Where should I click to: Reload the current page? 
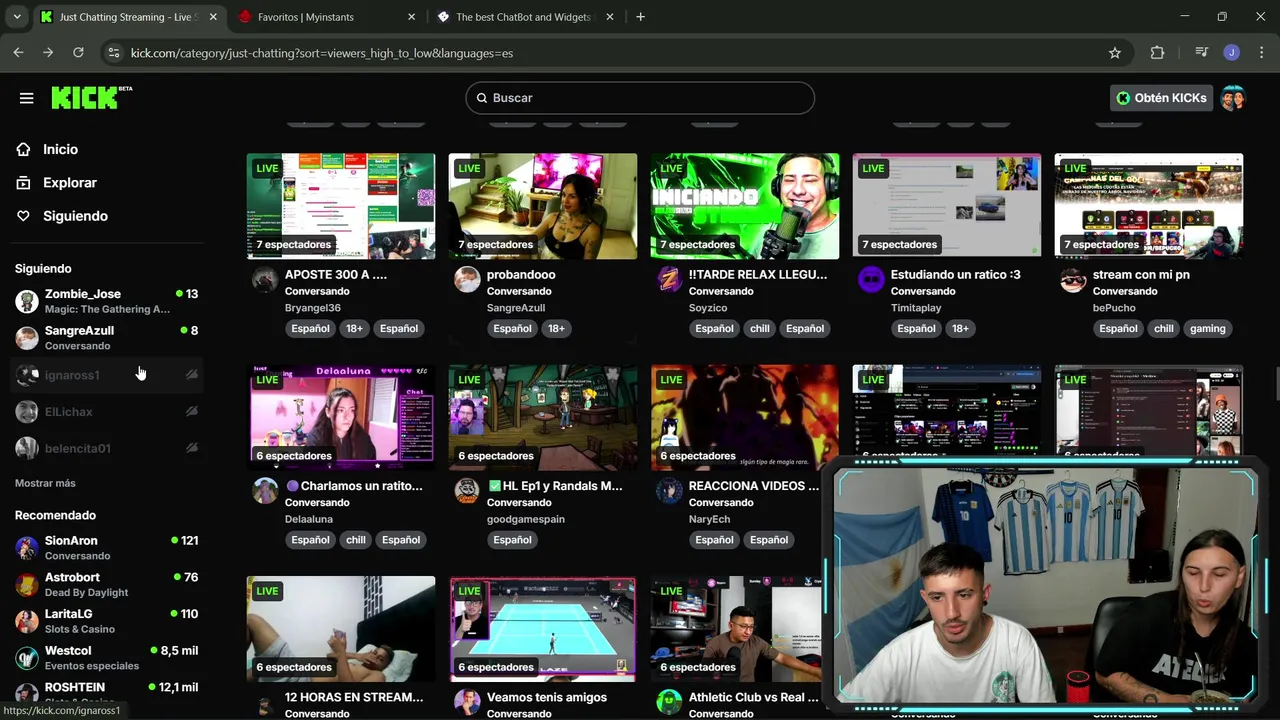[78, 53]
